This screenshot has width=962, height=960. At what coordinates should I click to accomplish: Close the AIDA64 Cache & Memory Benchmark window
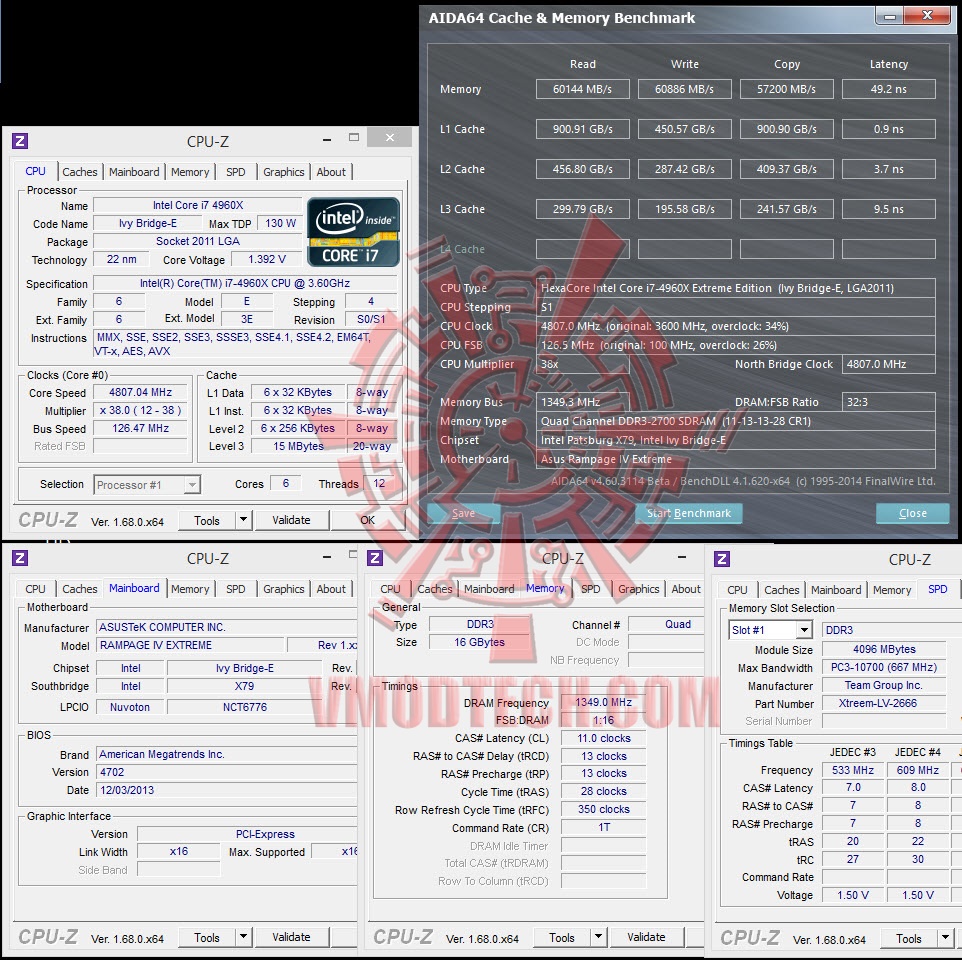click(x=928, y=16)
